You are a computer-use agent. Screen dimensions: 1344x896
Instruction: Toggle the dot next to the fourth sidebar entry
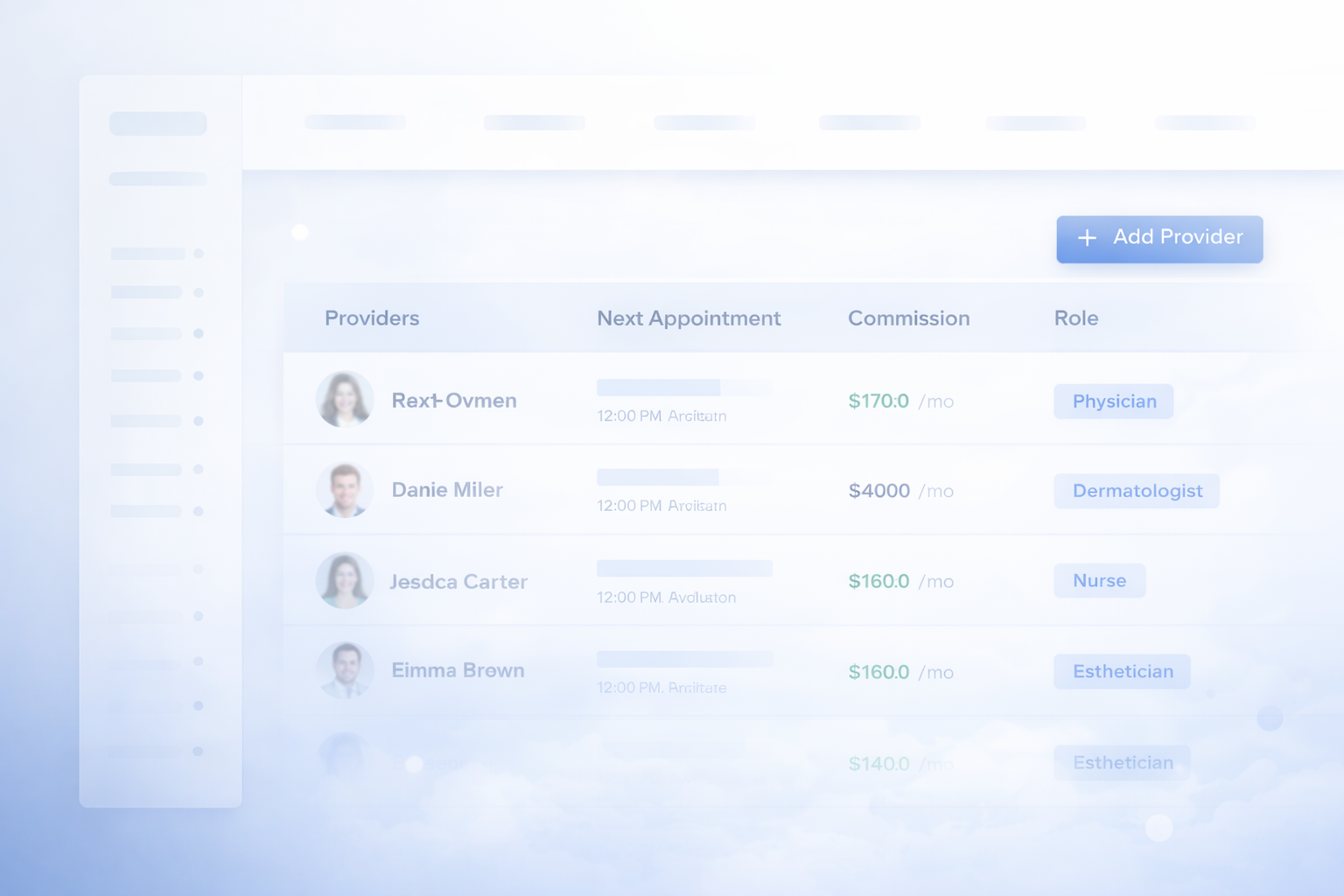197,375
